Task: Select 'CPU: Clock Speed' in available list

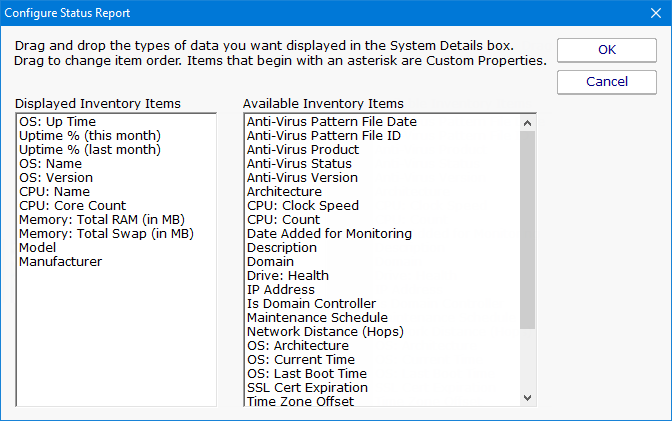Action: [302, 206]
